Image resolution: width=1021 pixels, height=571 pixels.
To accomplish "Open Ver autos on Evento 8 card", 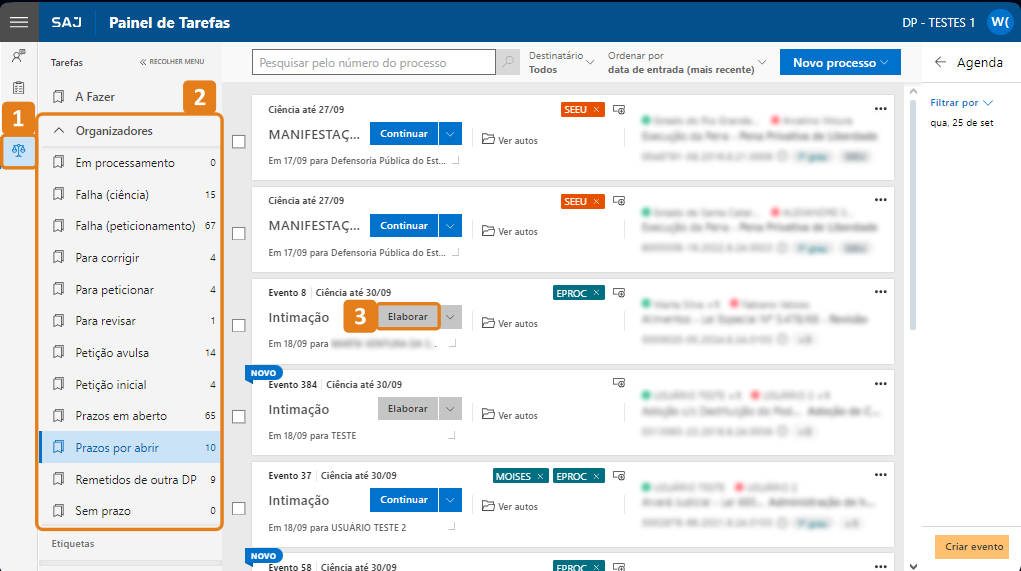I will 510,322.
